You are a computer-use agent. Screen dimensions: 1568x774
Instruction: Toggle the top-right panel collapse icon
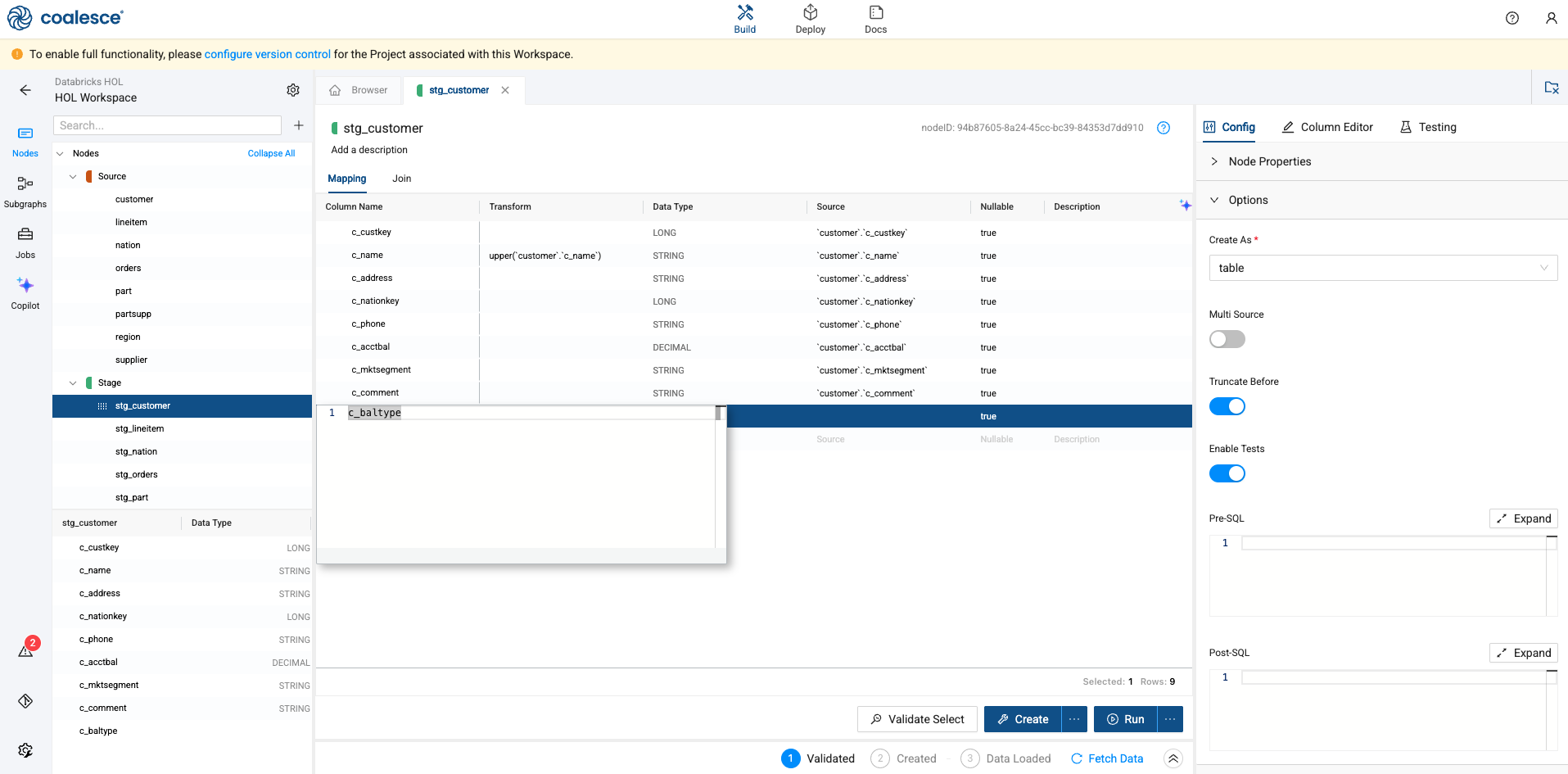pos(1552,88)
